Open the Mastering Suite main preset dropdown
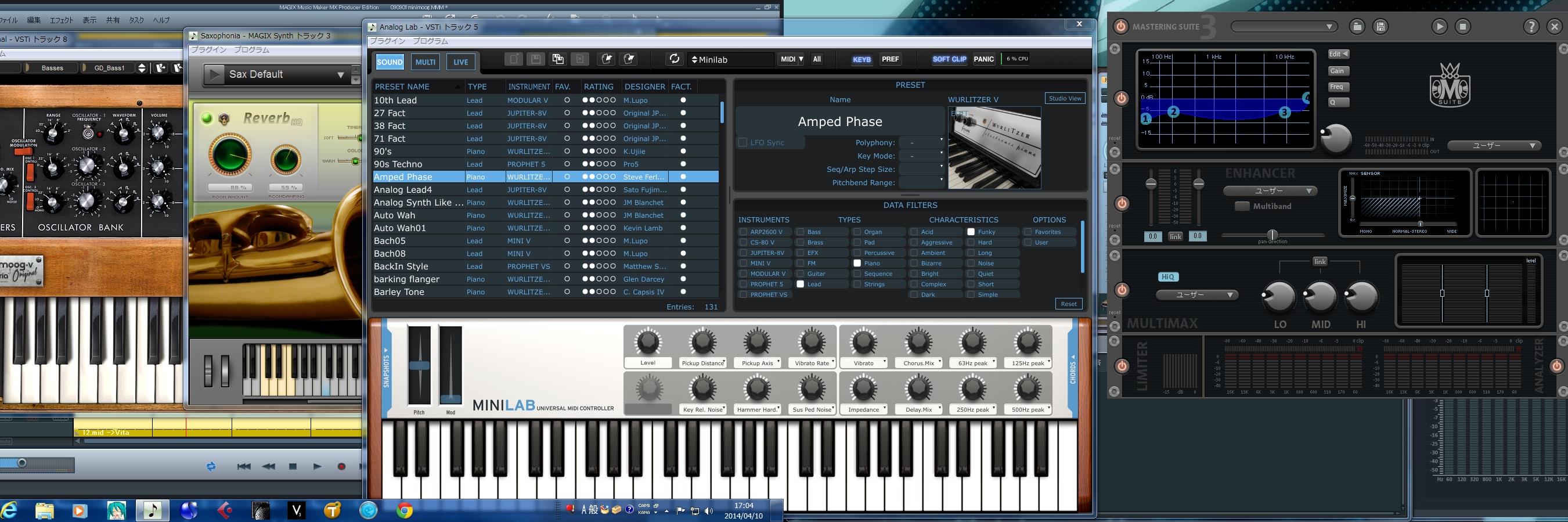 [x=1284, y=26]
